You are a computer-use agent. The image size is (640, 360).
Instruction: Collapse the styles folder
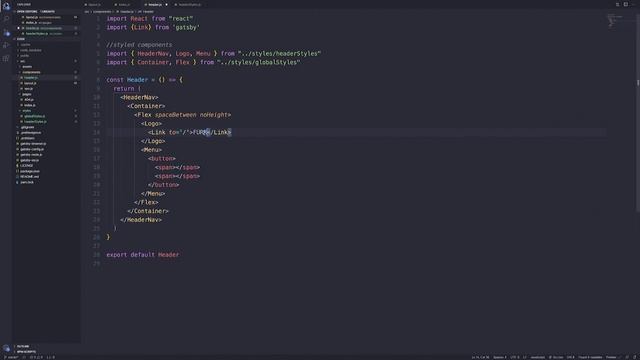coord(27,111)
